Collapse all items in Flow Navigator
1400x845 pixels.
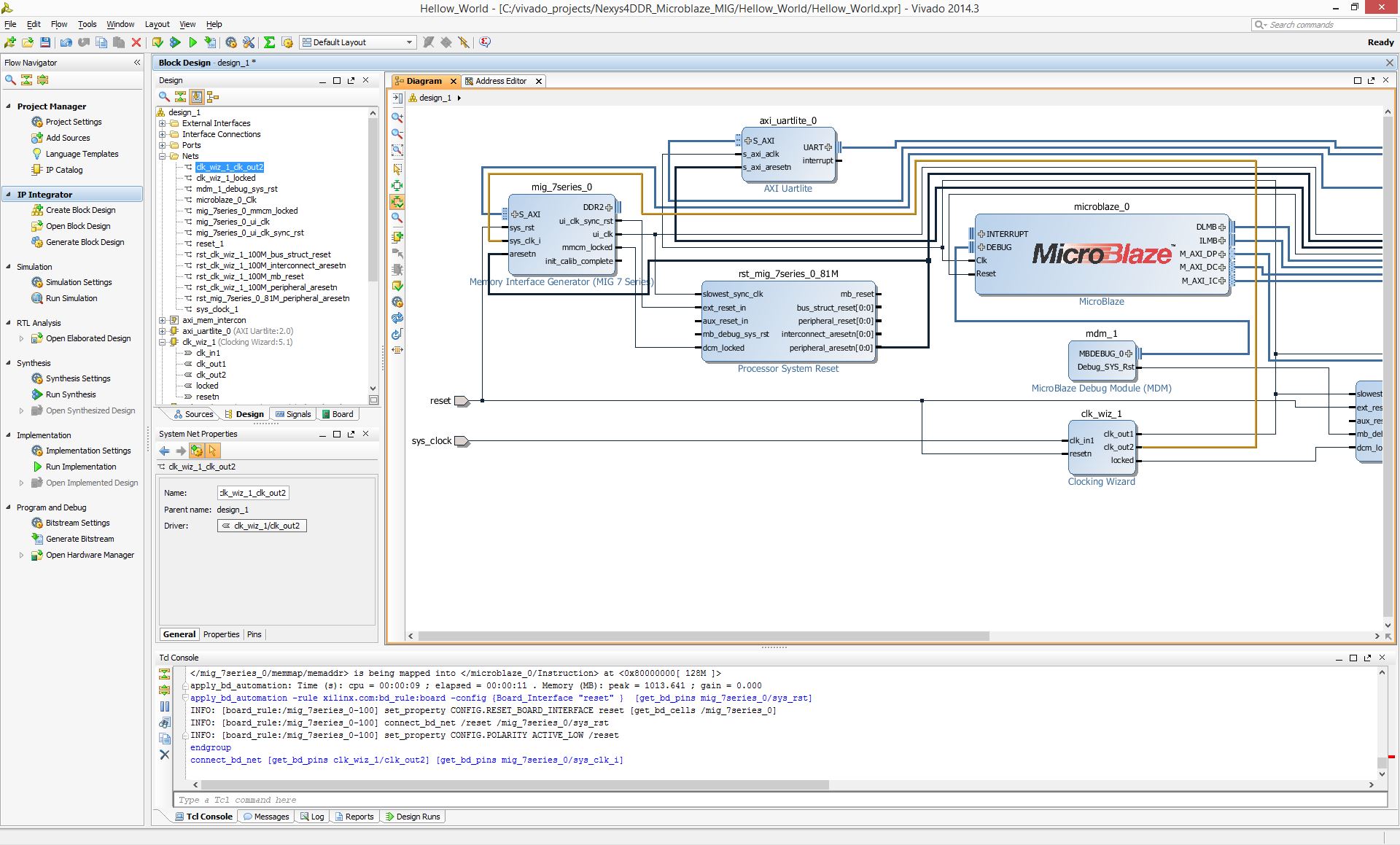pyautogui.click(x=27, y=80)
